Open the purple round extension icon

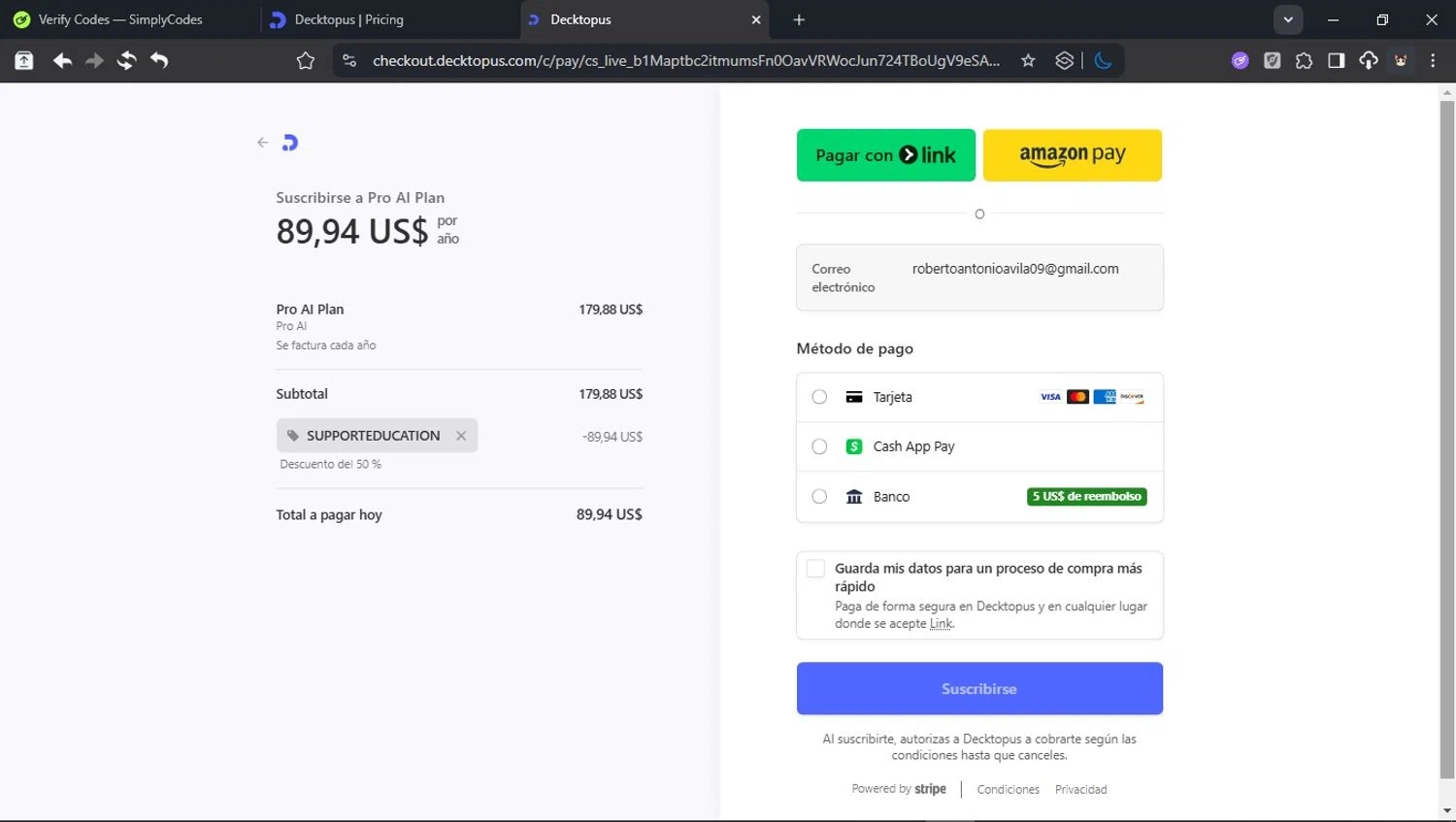pos(1241,61)
